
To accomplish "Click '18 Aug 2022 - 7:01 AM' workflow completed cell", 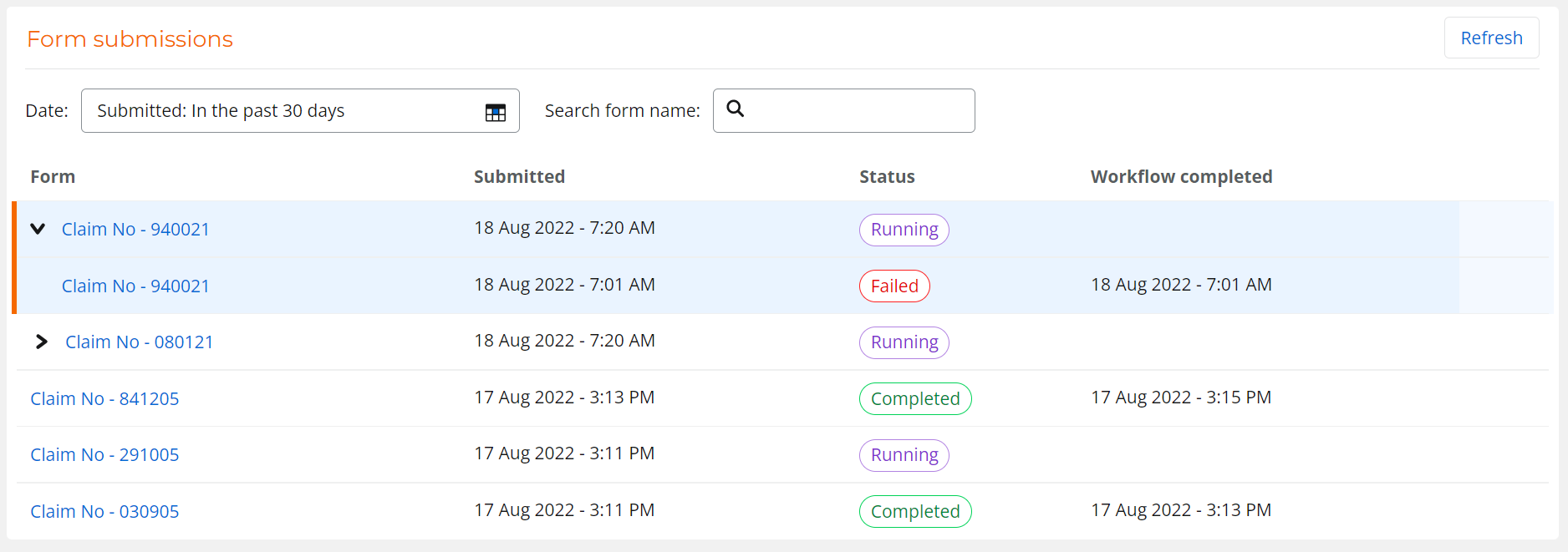I will [x=1181, y=285].
